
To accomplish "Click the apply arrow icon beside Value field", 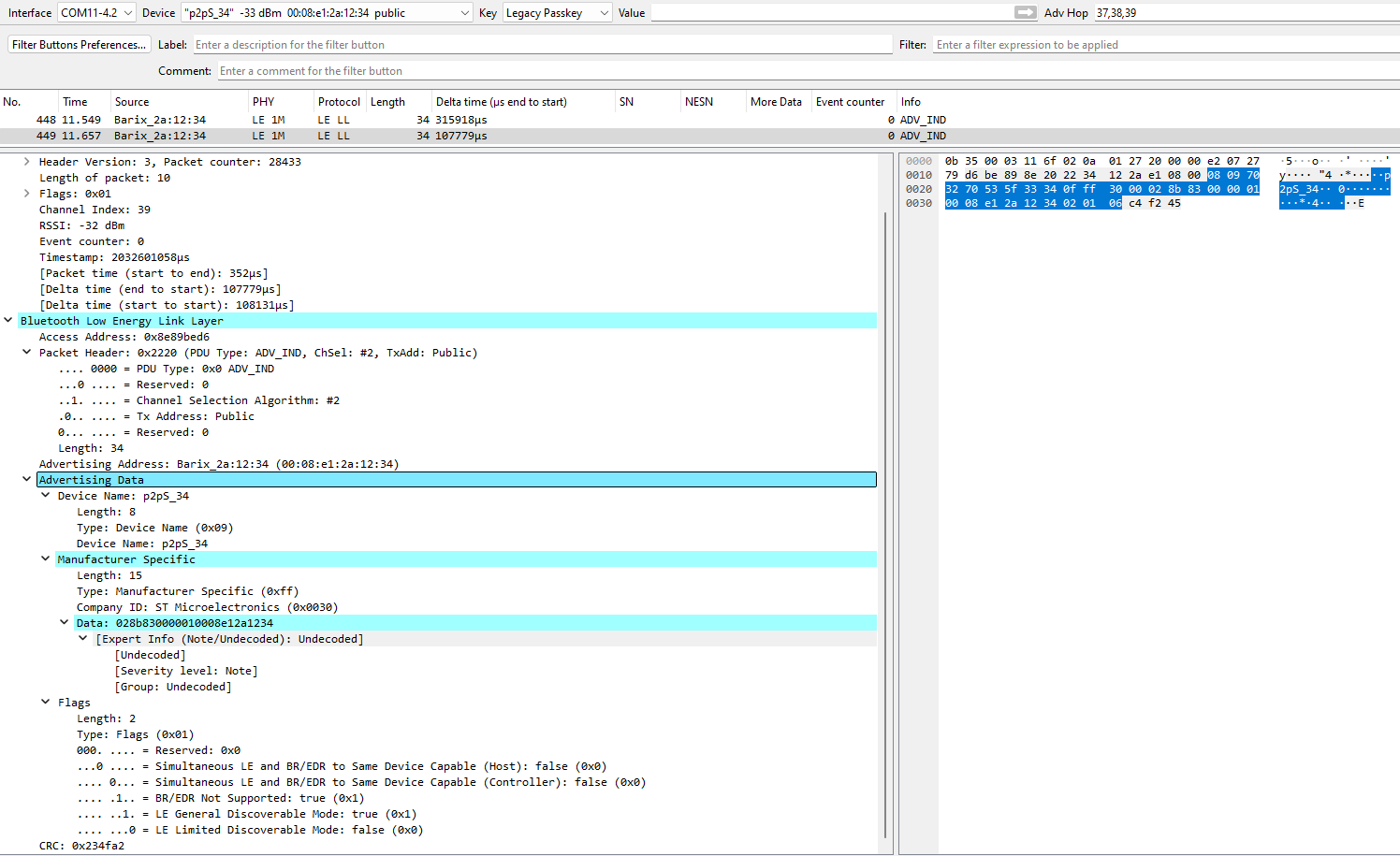I will (1025, 12).
